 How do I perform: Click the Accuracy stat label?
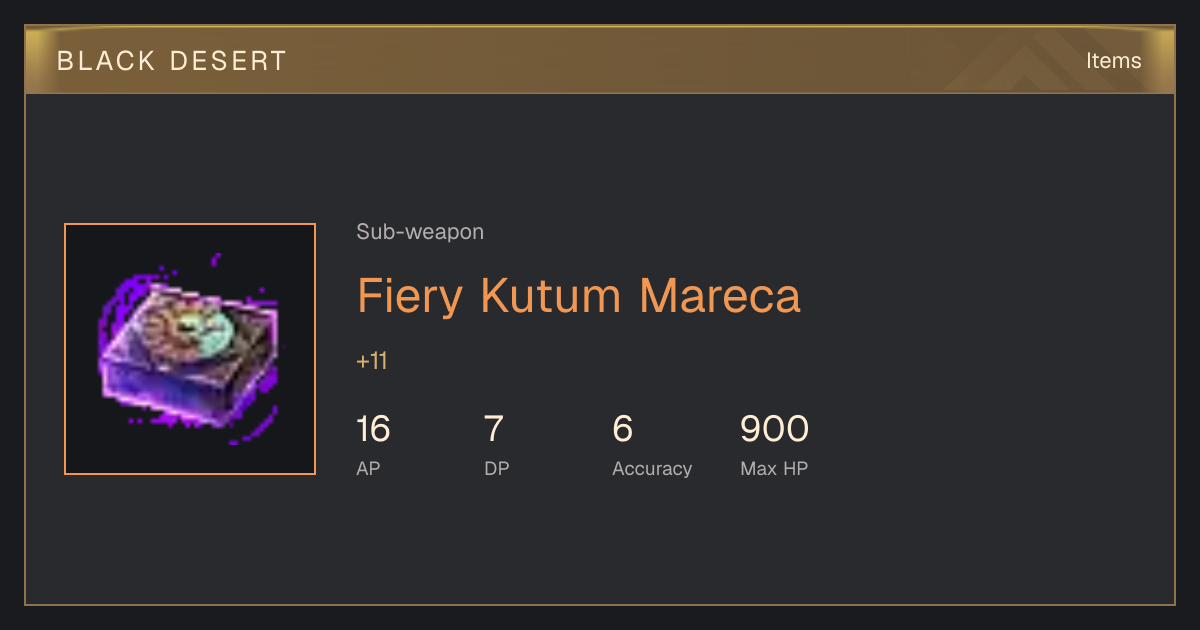click(652, 468)
